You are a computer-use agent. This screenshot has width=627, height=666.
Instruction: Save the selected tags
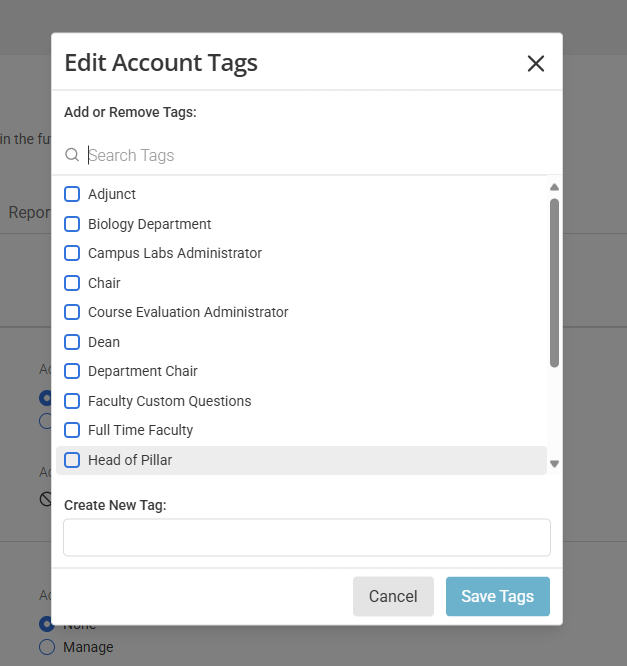(497, 596)
